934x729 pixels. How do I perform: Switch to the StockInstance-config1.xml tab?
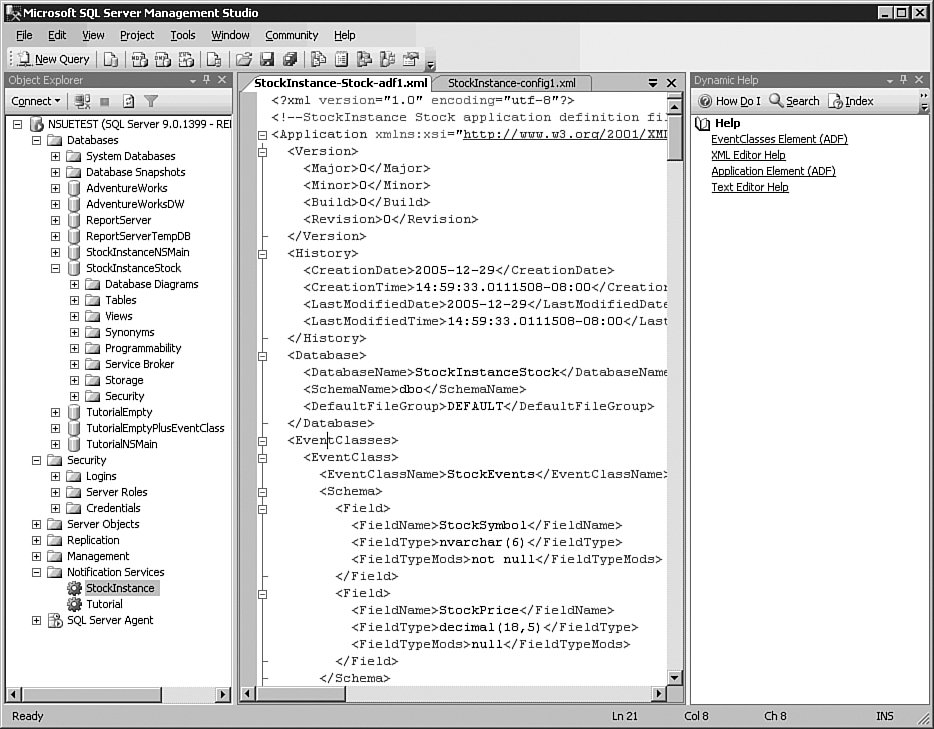512,83
